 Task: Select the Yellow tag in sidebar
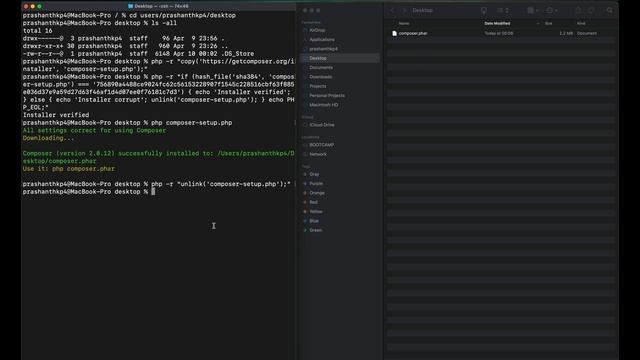click(x=316, y=212)
